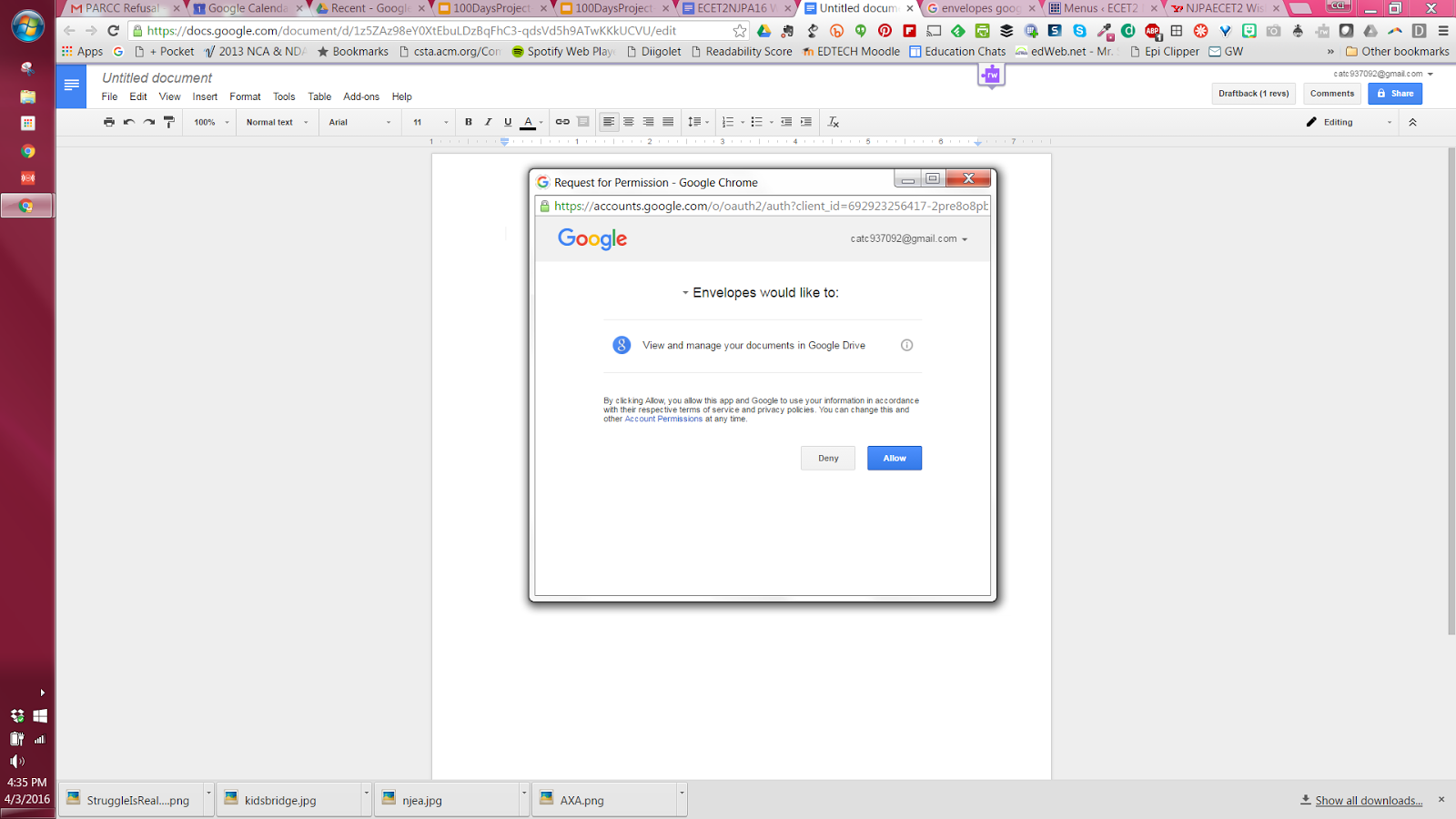Redo action in Docs toolbar
Screen dimensions: 1456x819
point(149,122)
